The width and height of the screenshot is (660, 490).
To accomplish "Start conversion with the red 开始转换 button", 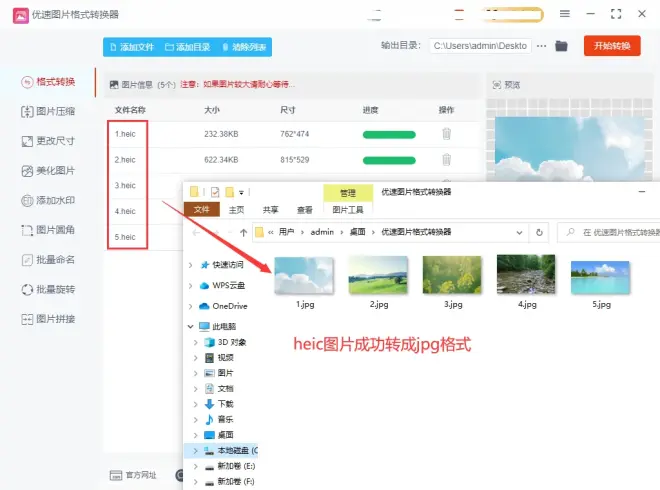I will click(x=612, y=46).
